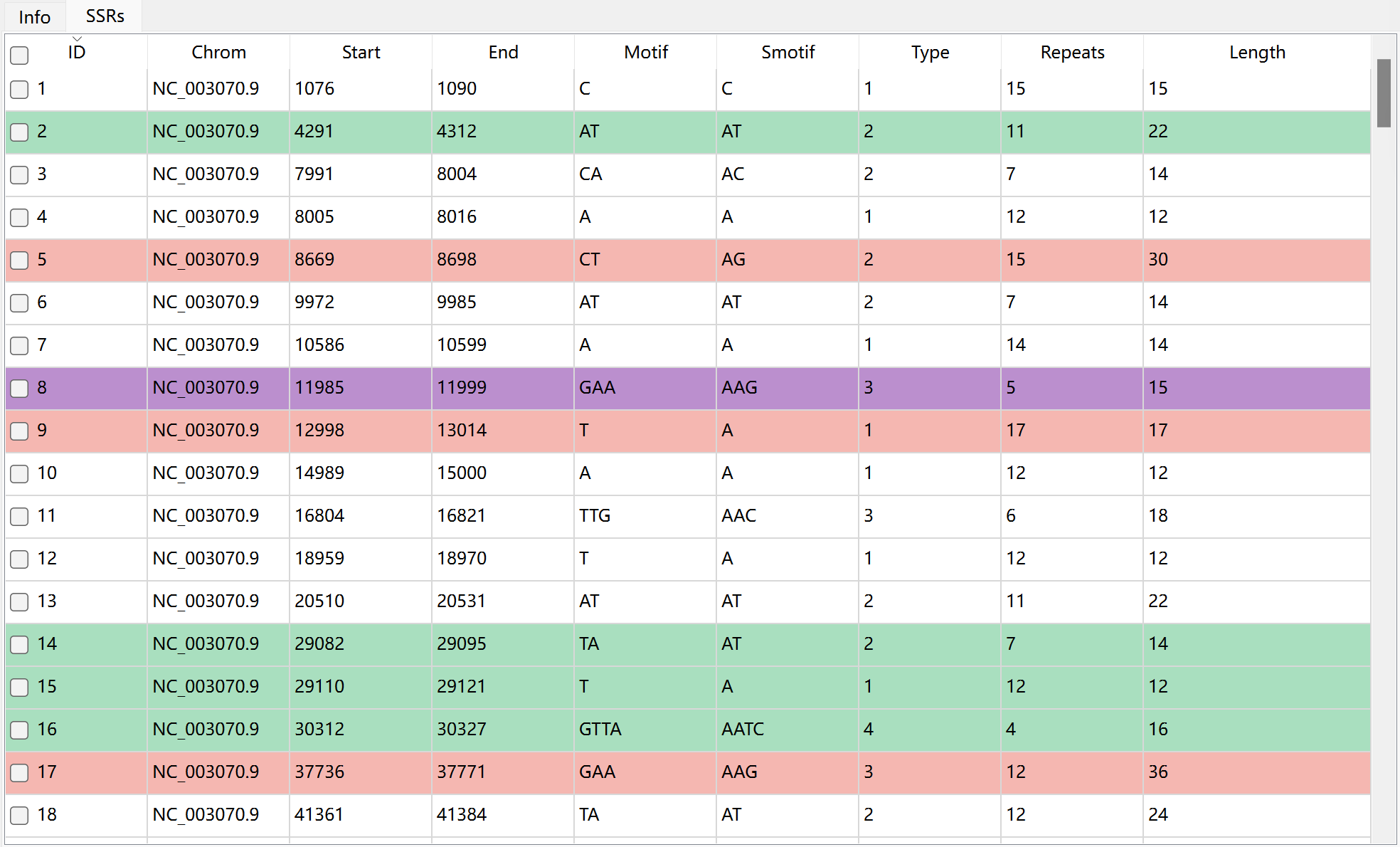Select checkbox of row ID 17
The image size is (1400, 847).
[19, 772]
